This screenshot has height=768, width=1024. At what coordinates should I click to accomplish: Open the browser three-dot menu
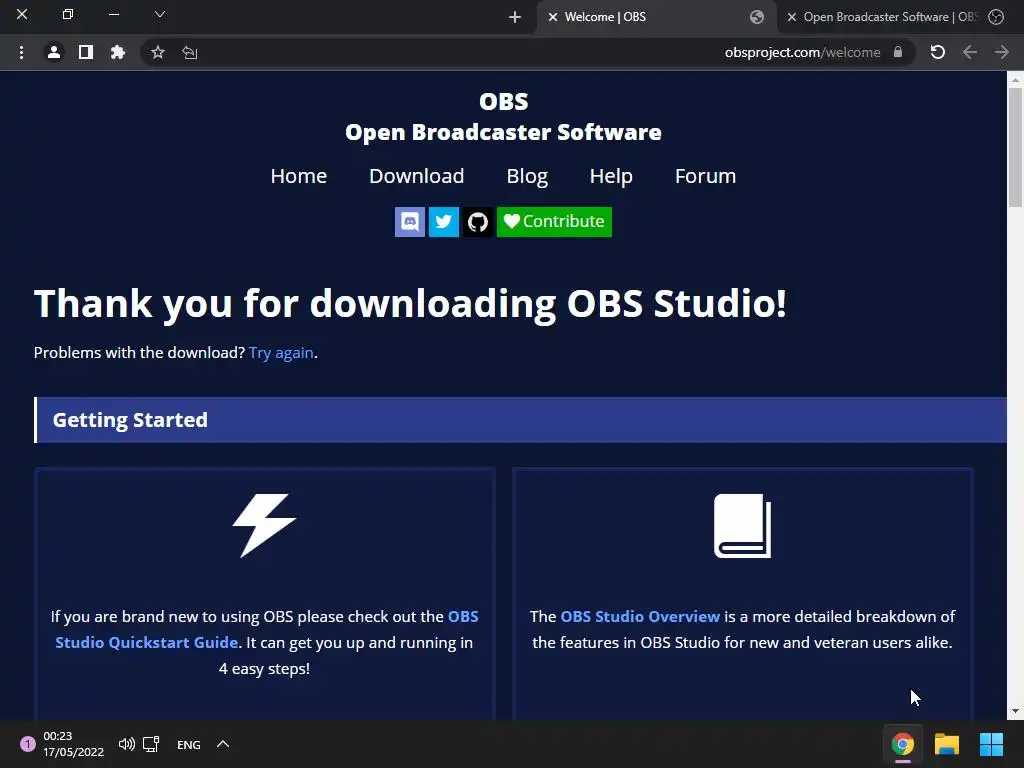(22, 52)
